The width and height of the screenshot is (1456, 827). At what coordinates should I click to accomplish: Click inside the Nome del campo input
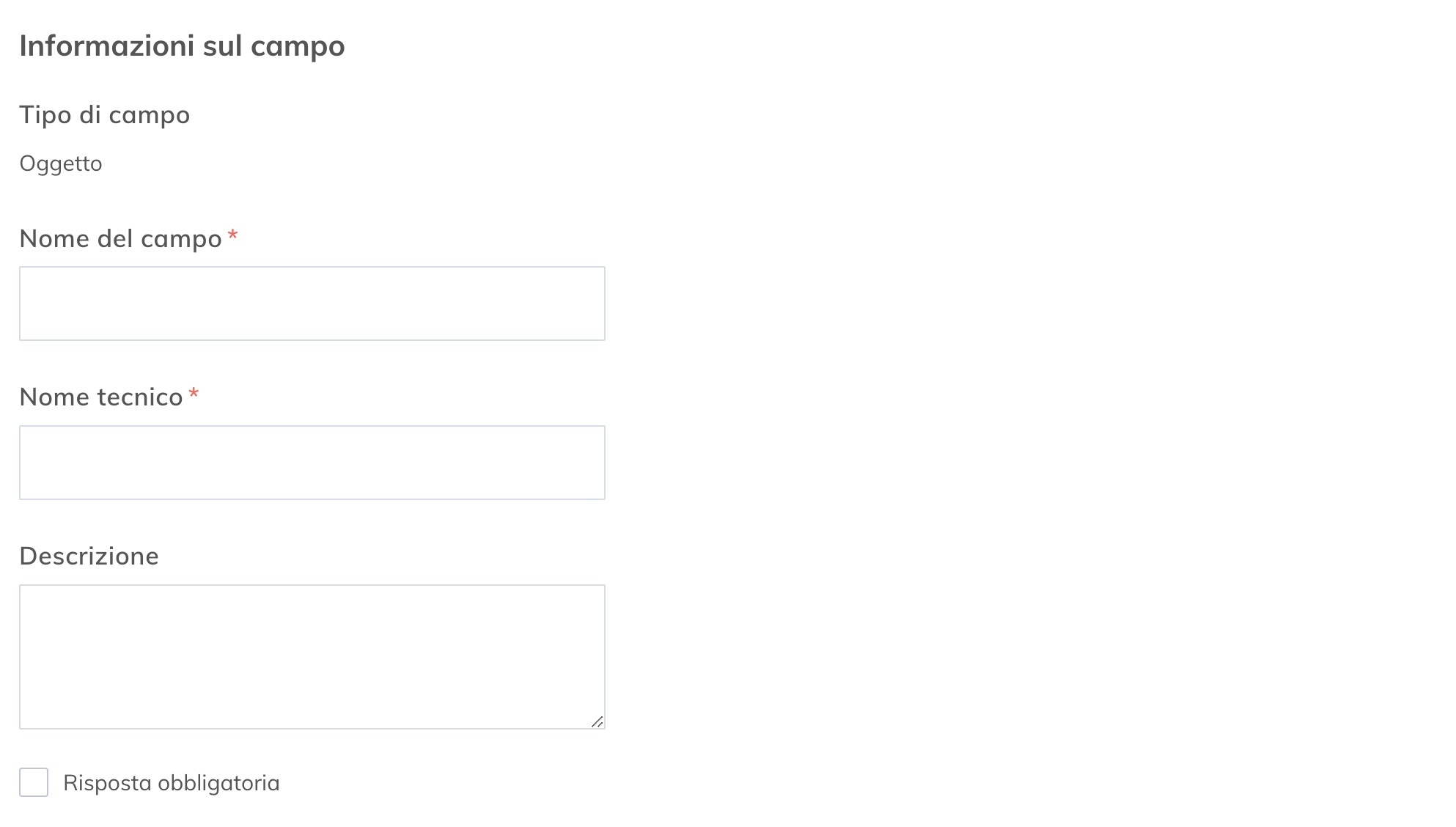point(312,303)
